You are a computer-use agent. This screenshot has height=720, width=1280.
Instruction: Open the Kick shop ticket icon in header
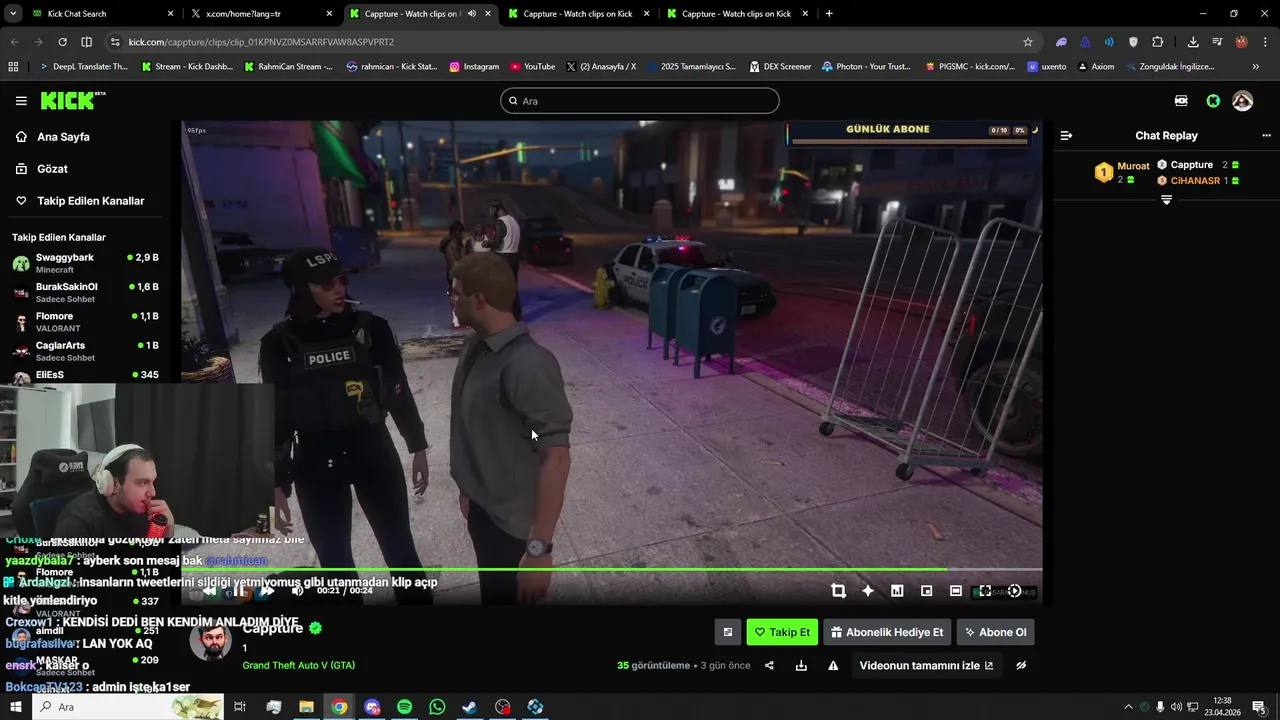coord(1181,101)
